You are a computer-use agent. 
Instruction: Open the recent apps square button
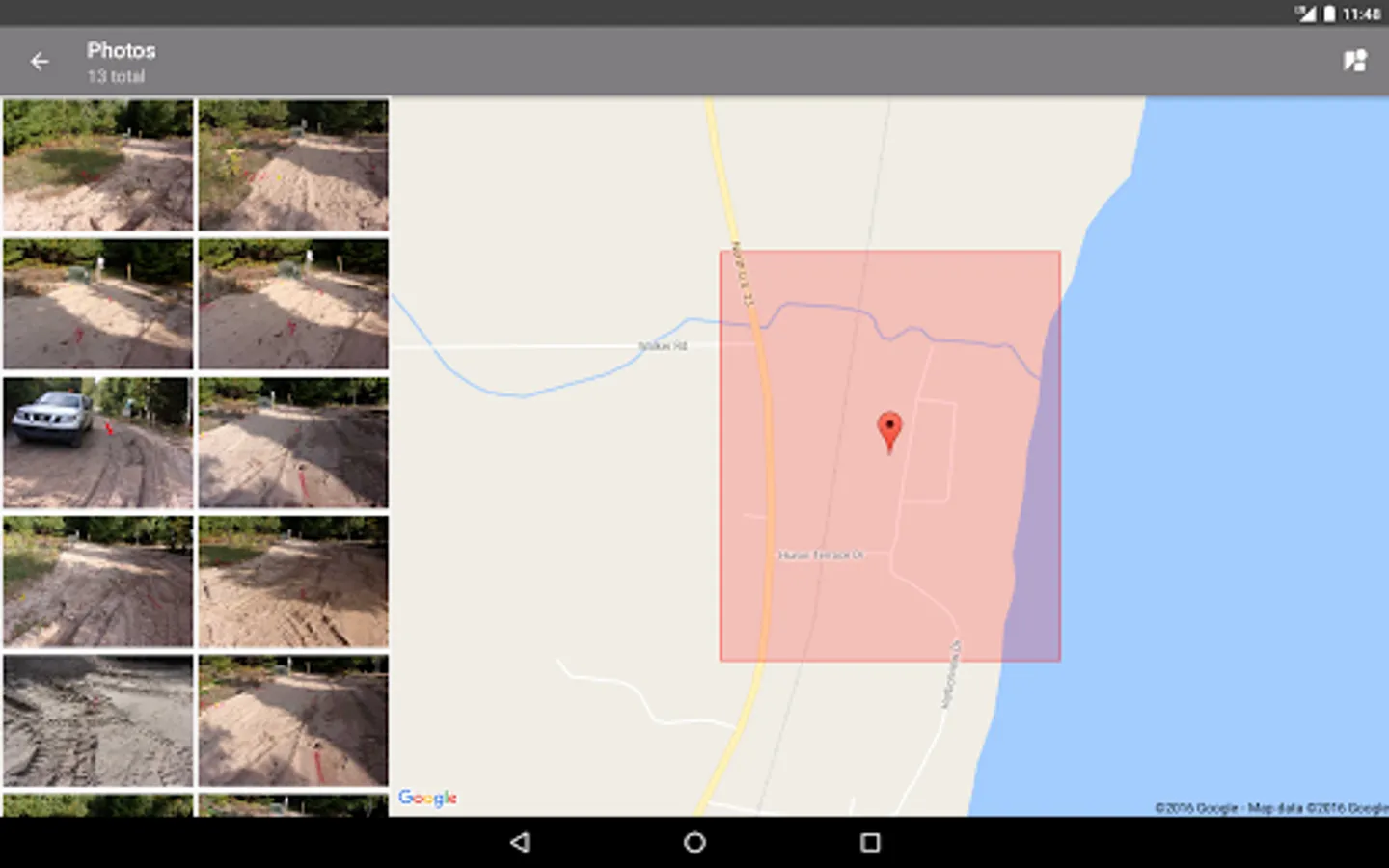click(x=870, y=842)
